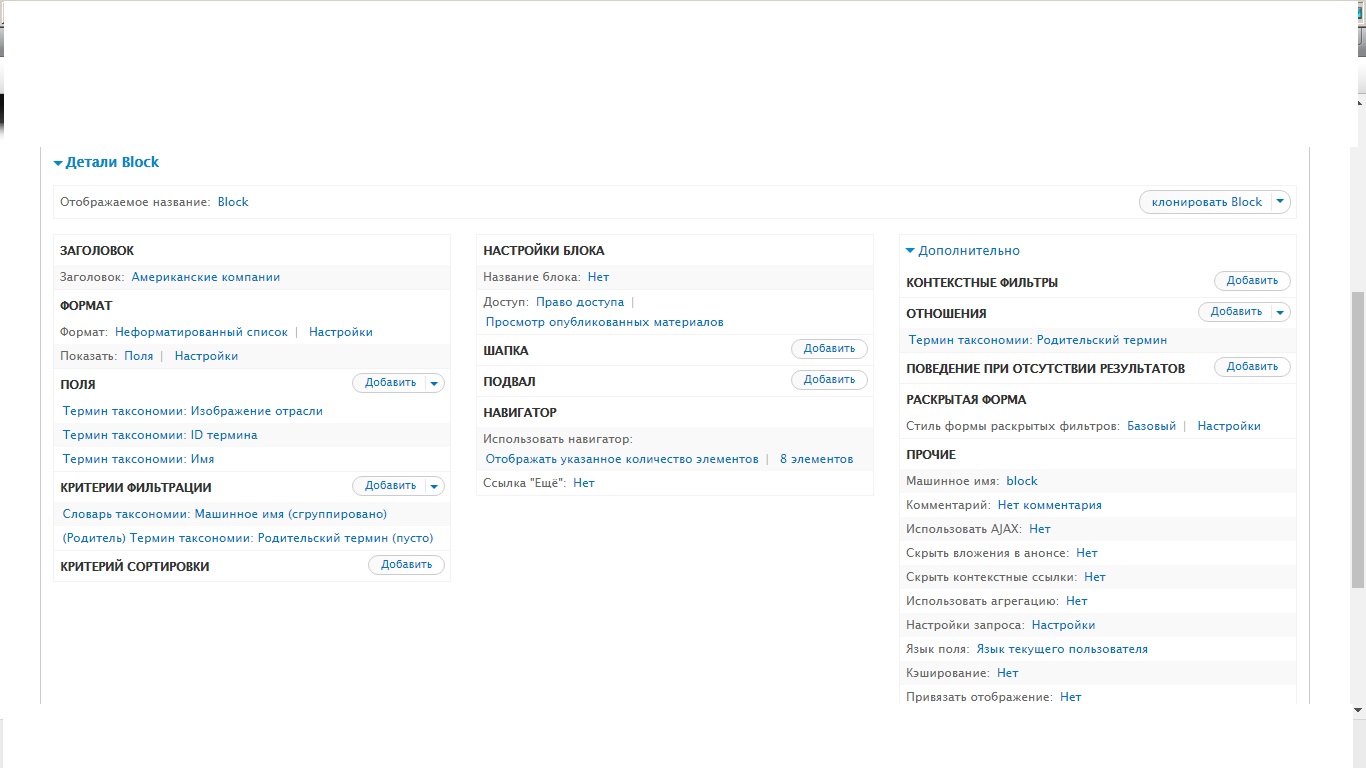The image size is (1366, 768).
Task: Open the Право доступа access link
Action: pos(580,302)
